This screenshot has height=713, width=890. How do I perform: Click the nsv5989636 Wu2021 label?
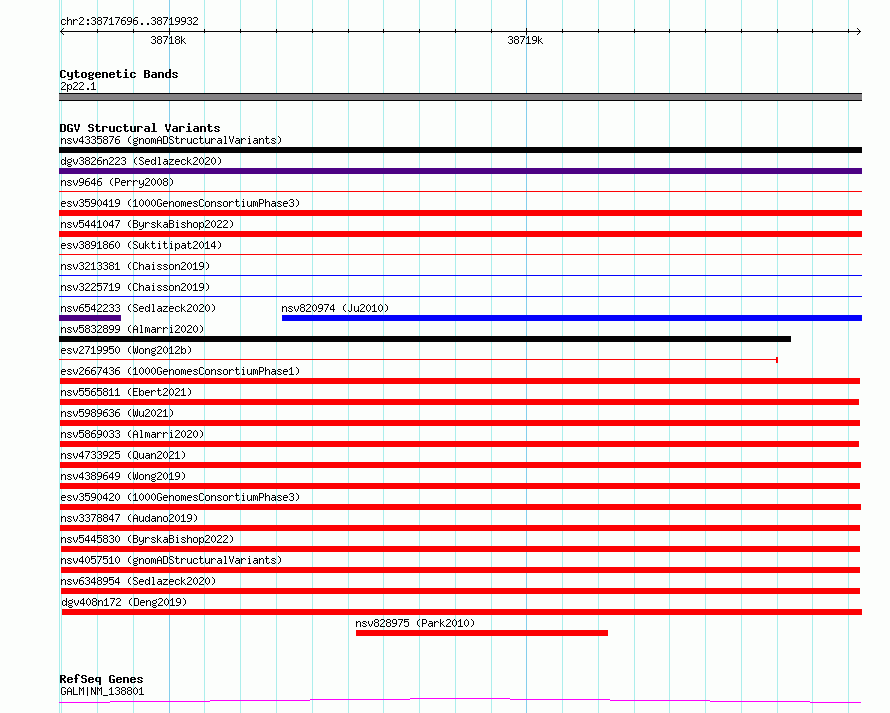pos(117,413)
